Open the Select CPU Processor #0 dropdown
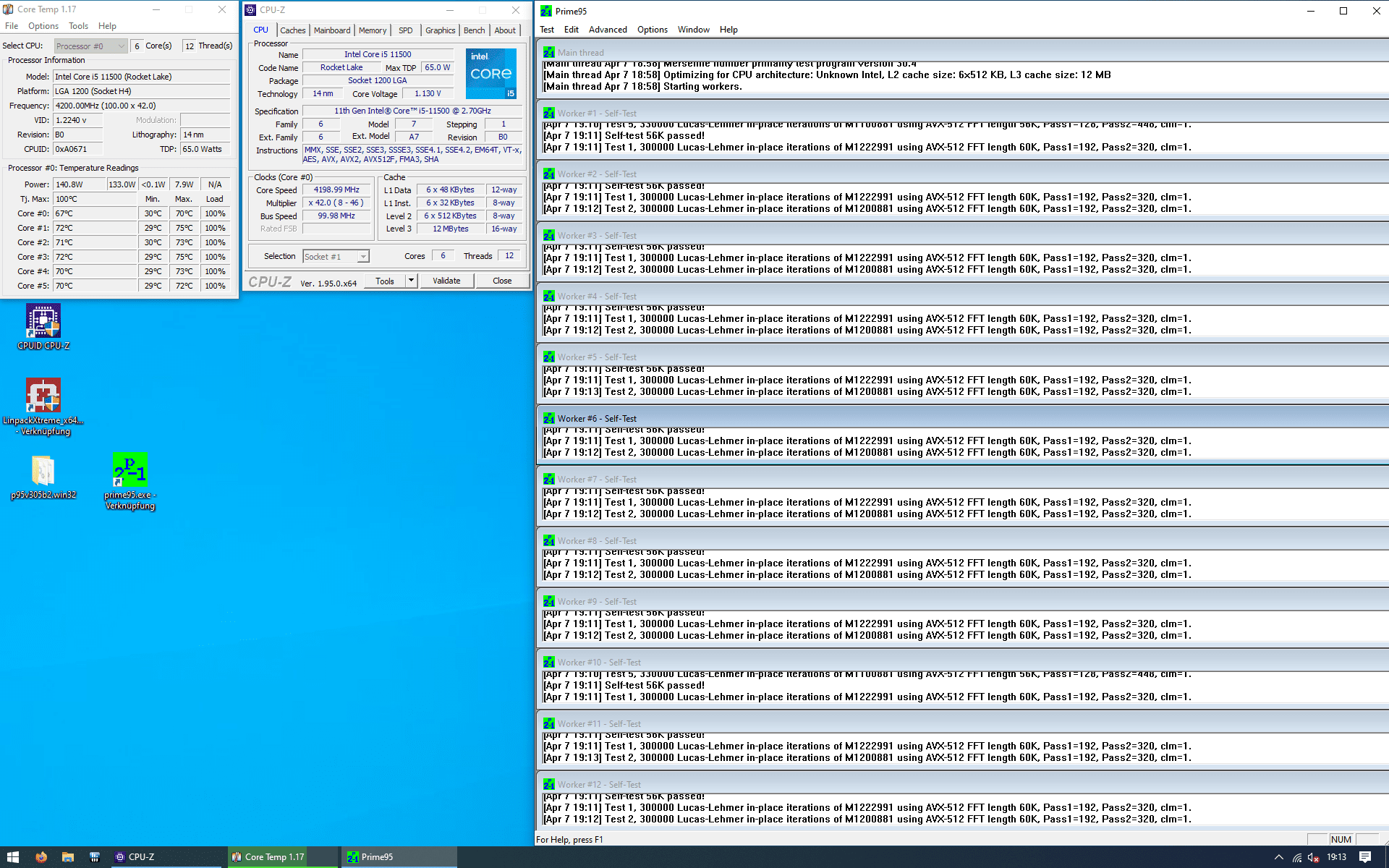1389x868 pixels. tap(90, 46)
